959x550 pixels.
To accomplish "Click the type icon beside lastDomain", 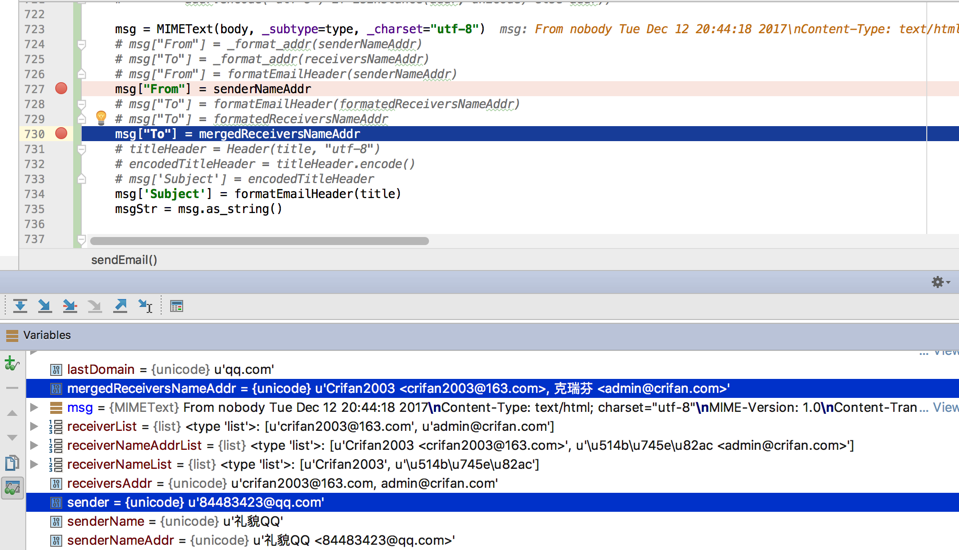I will pos(56,370).
